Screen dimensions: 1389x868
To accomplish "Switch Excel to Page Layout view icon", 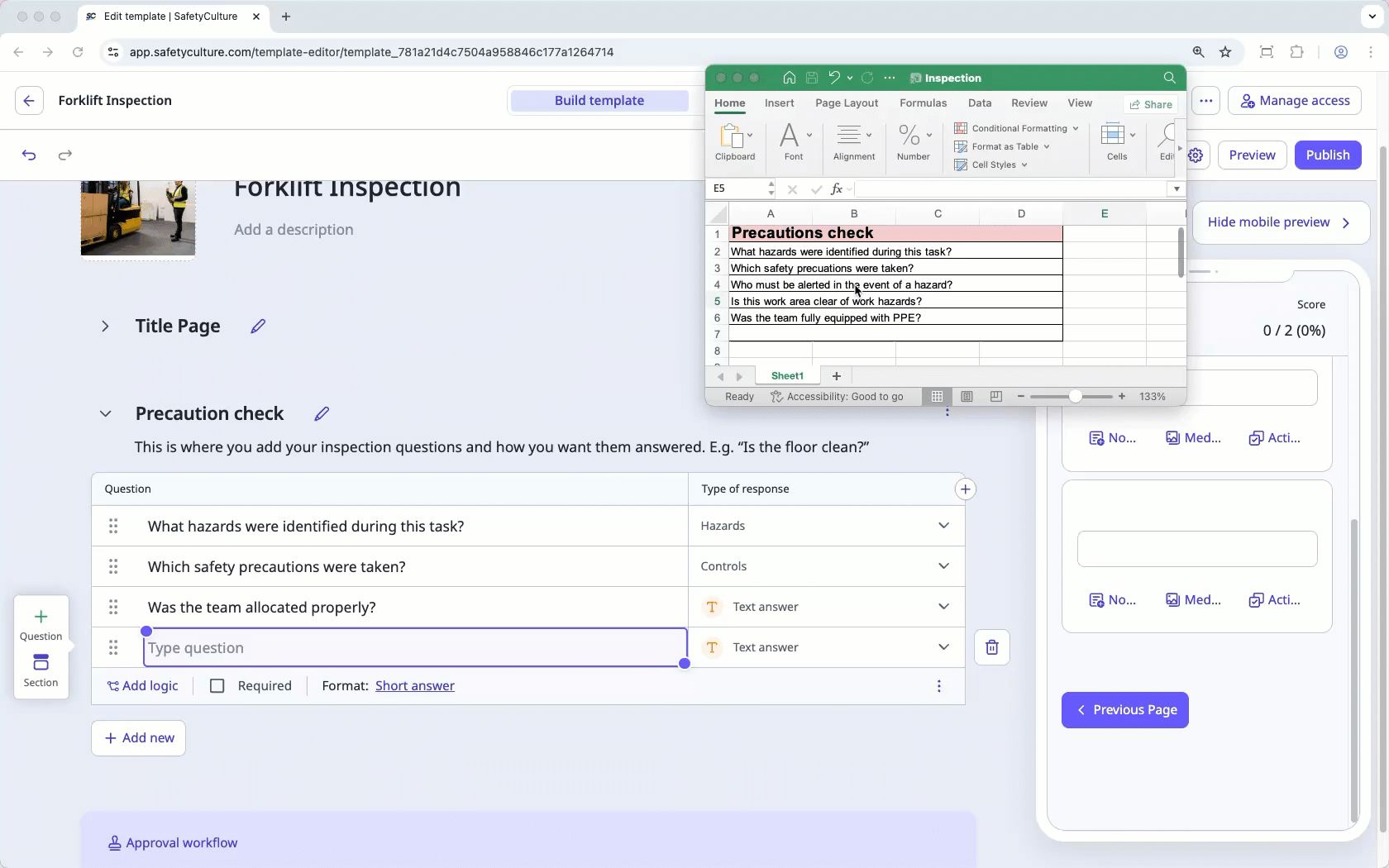I will click(967, 397).
